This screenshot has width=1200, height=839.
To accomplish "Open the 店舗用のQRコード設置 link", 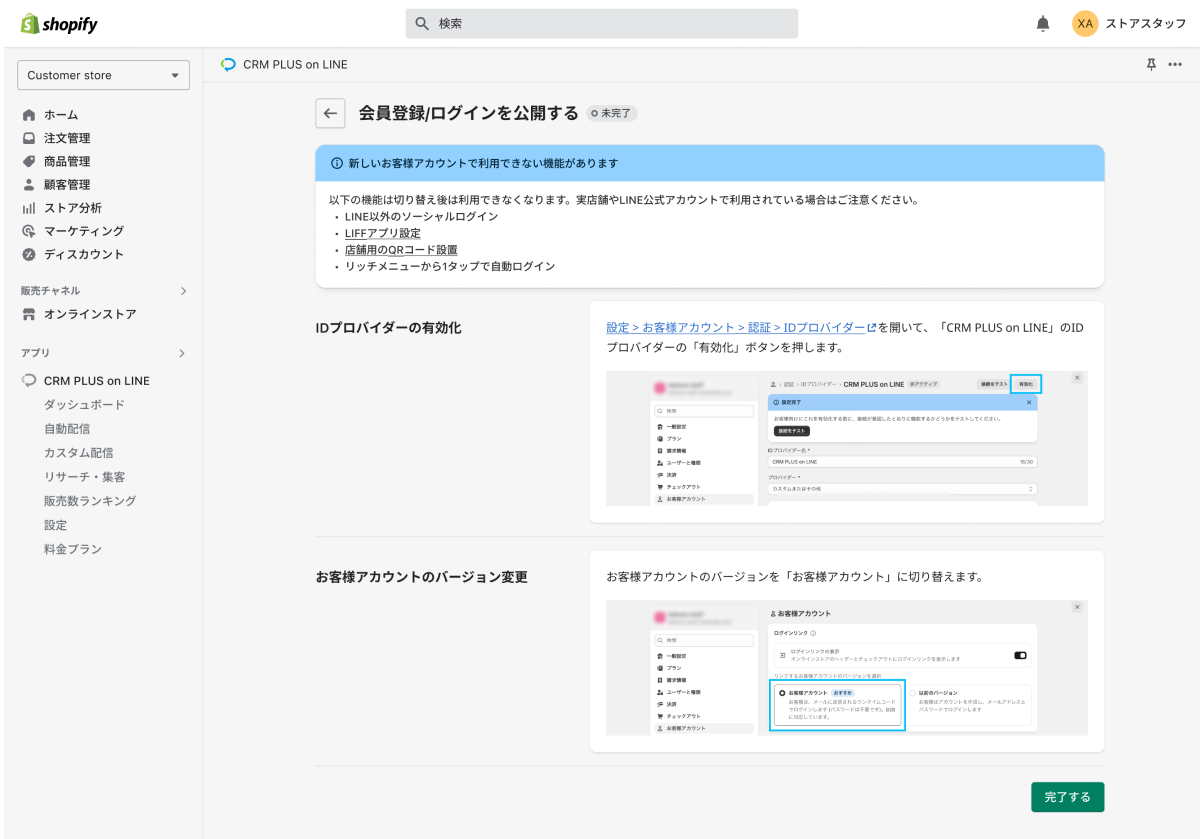I will (x=401, y=250).
